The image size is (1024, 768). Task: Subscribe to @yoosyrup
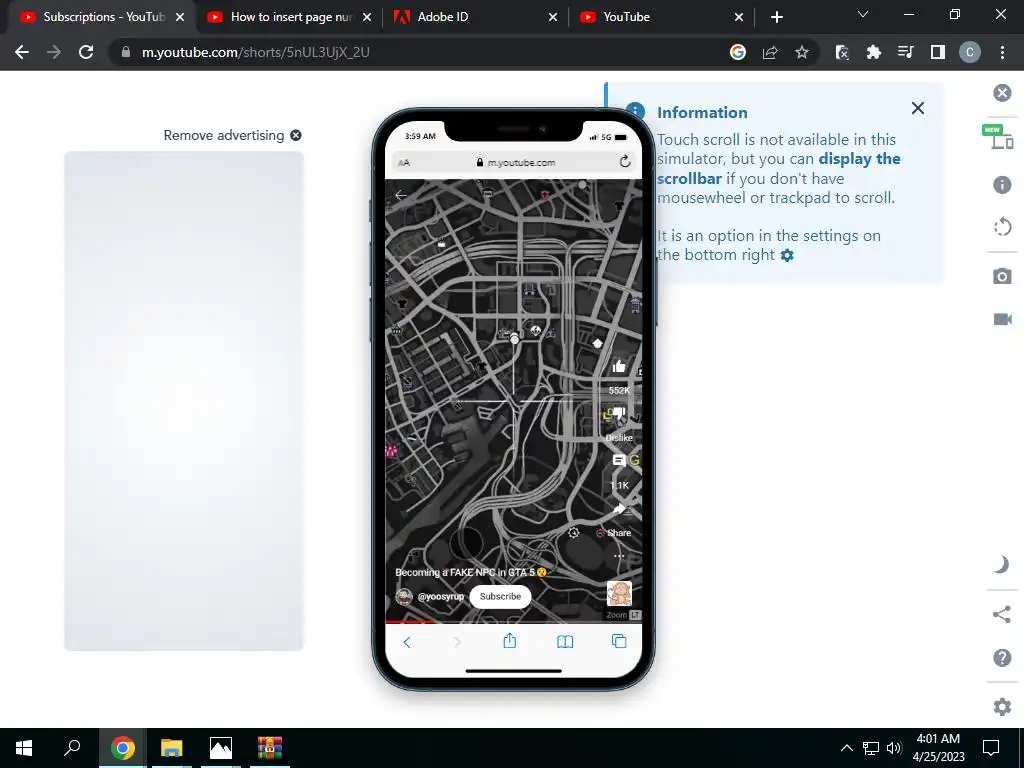point(500,596)
